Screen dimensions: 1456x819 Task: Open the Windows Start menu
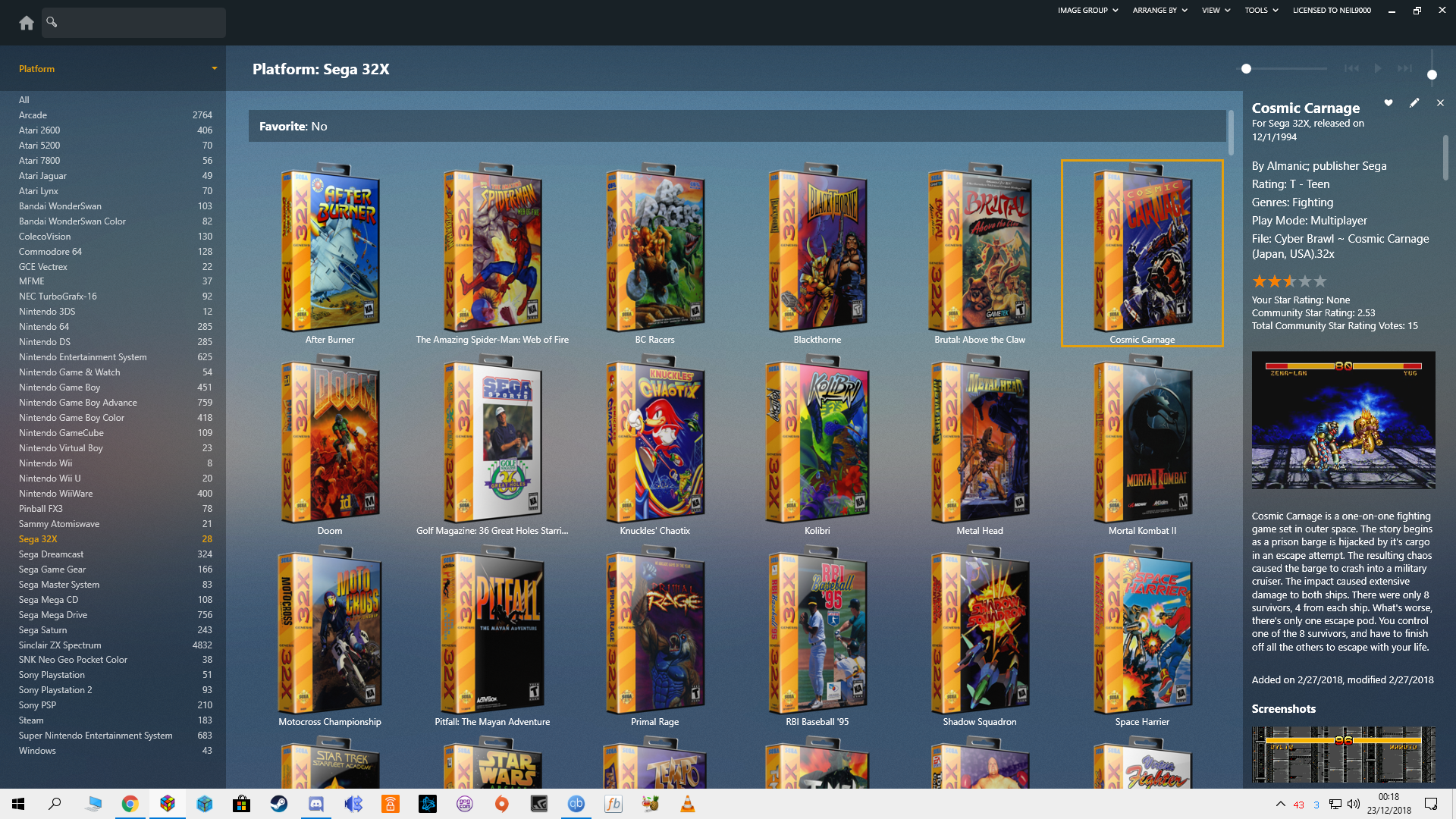click(x=18, y=804)
